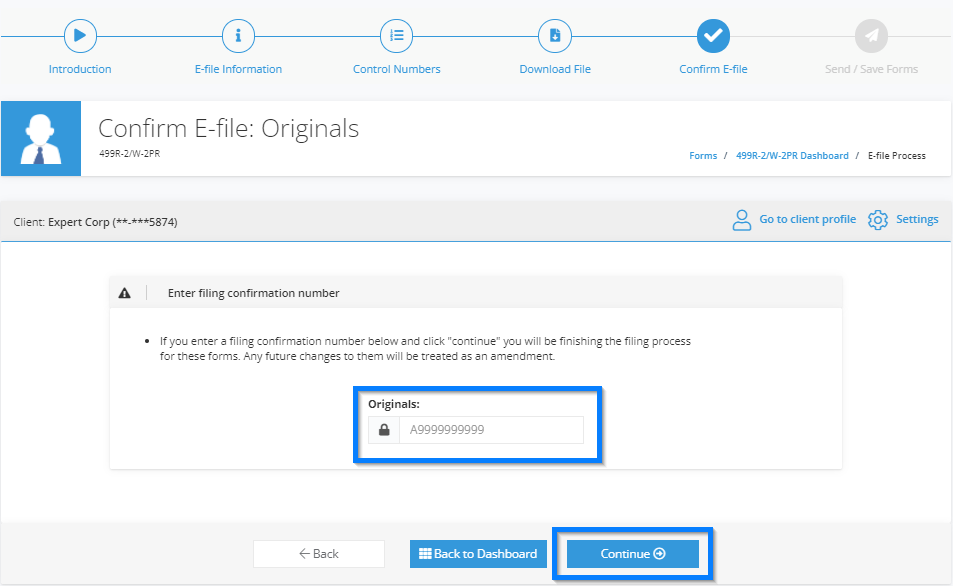Switch to the Download File step label

(x=555, y=69)
